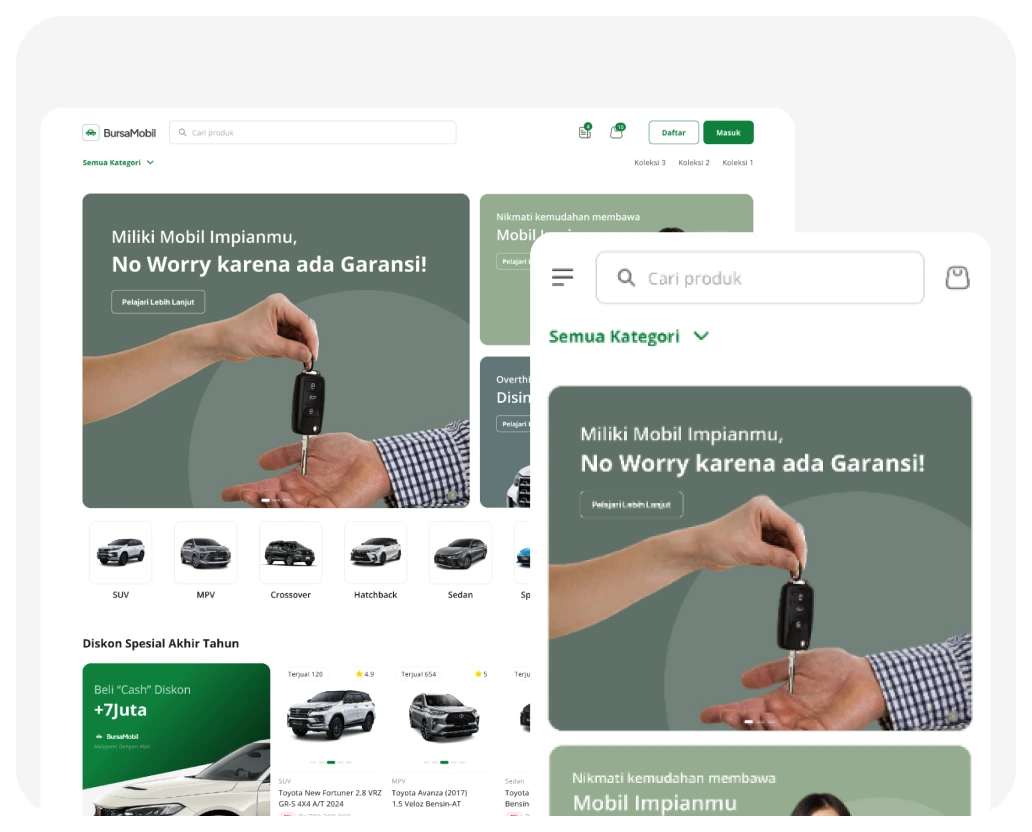
Task: Open the mobile hamburger menu
Action: pyautogui.click(x=563, y=277)
